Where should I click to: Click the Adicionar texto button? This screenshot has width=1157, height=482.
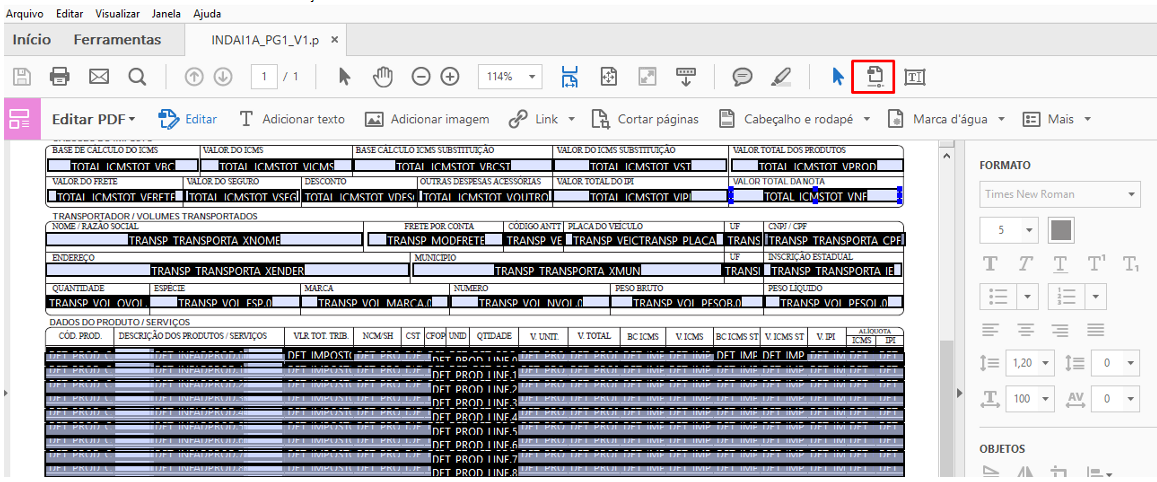291,119
